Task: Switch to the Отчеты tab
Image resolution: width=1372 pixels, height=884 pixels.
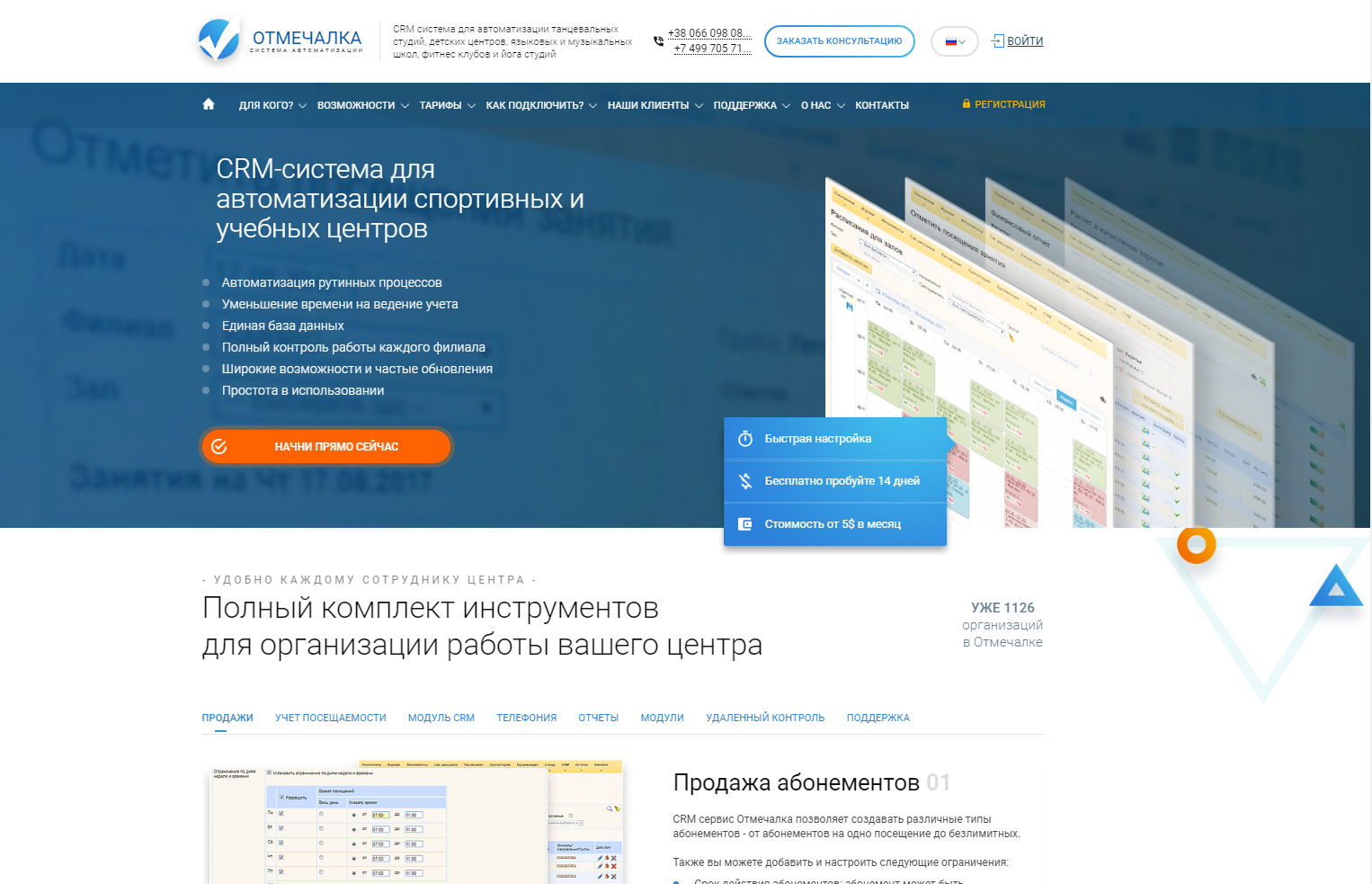Action: (599, 718)
